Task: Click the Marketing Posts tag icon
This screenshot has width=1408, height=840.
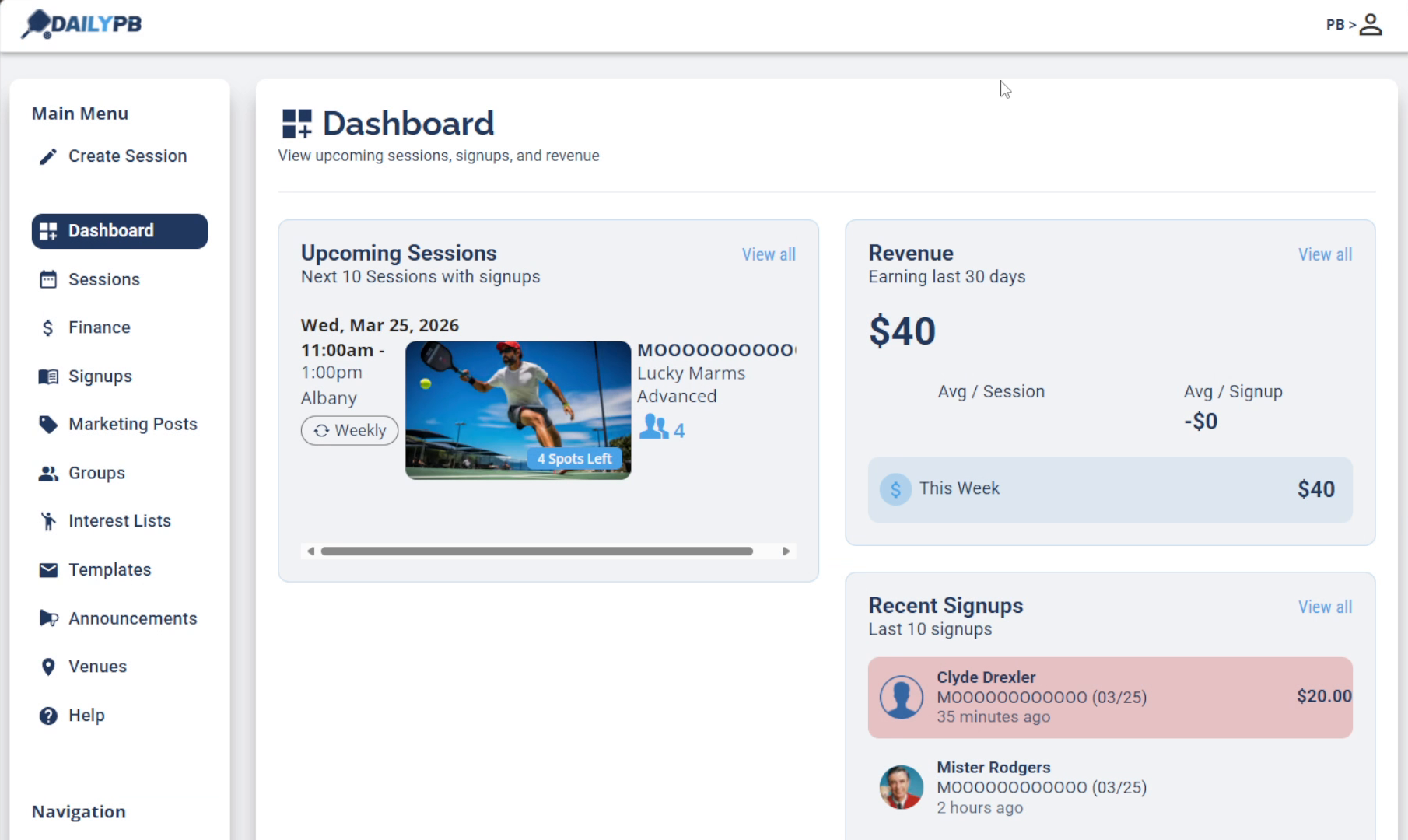Action: click(48, 425)
